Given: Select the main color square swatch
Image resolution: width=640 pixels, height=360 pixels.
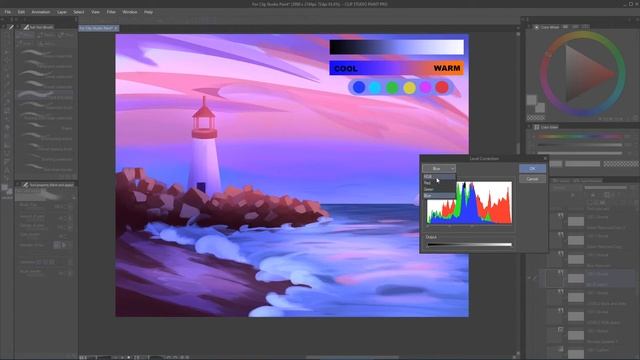Looking at the screenshot, I should click(x=531, y=100).
